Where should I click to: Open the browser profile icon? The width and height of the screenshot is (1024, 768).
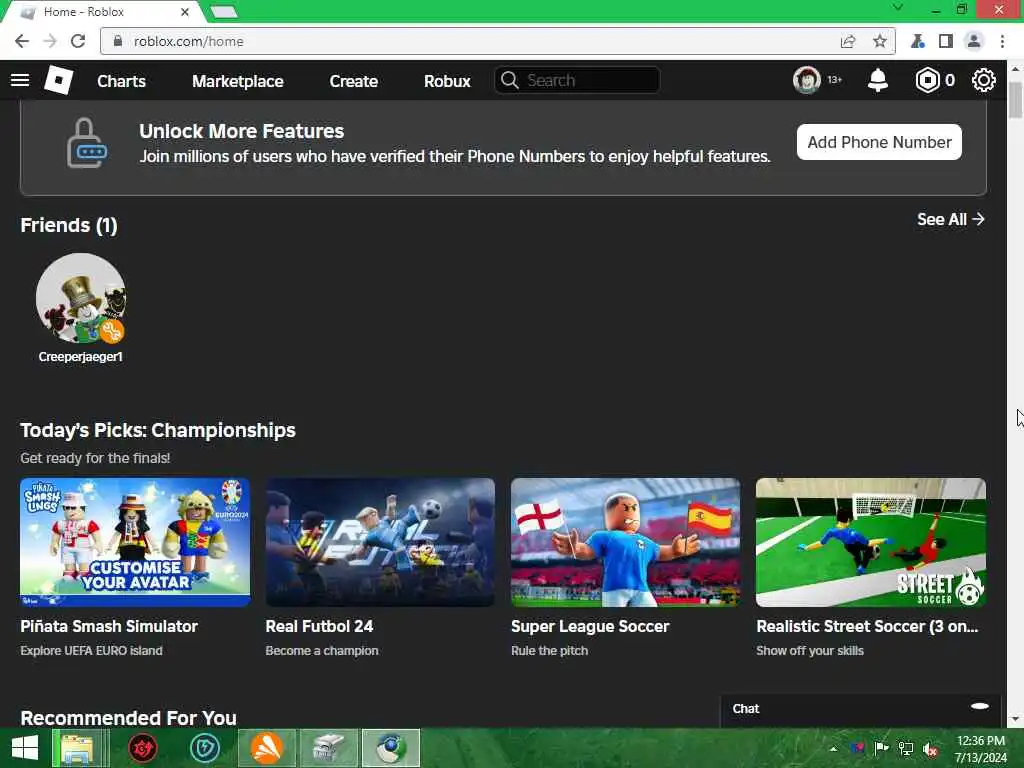point(974,41)
